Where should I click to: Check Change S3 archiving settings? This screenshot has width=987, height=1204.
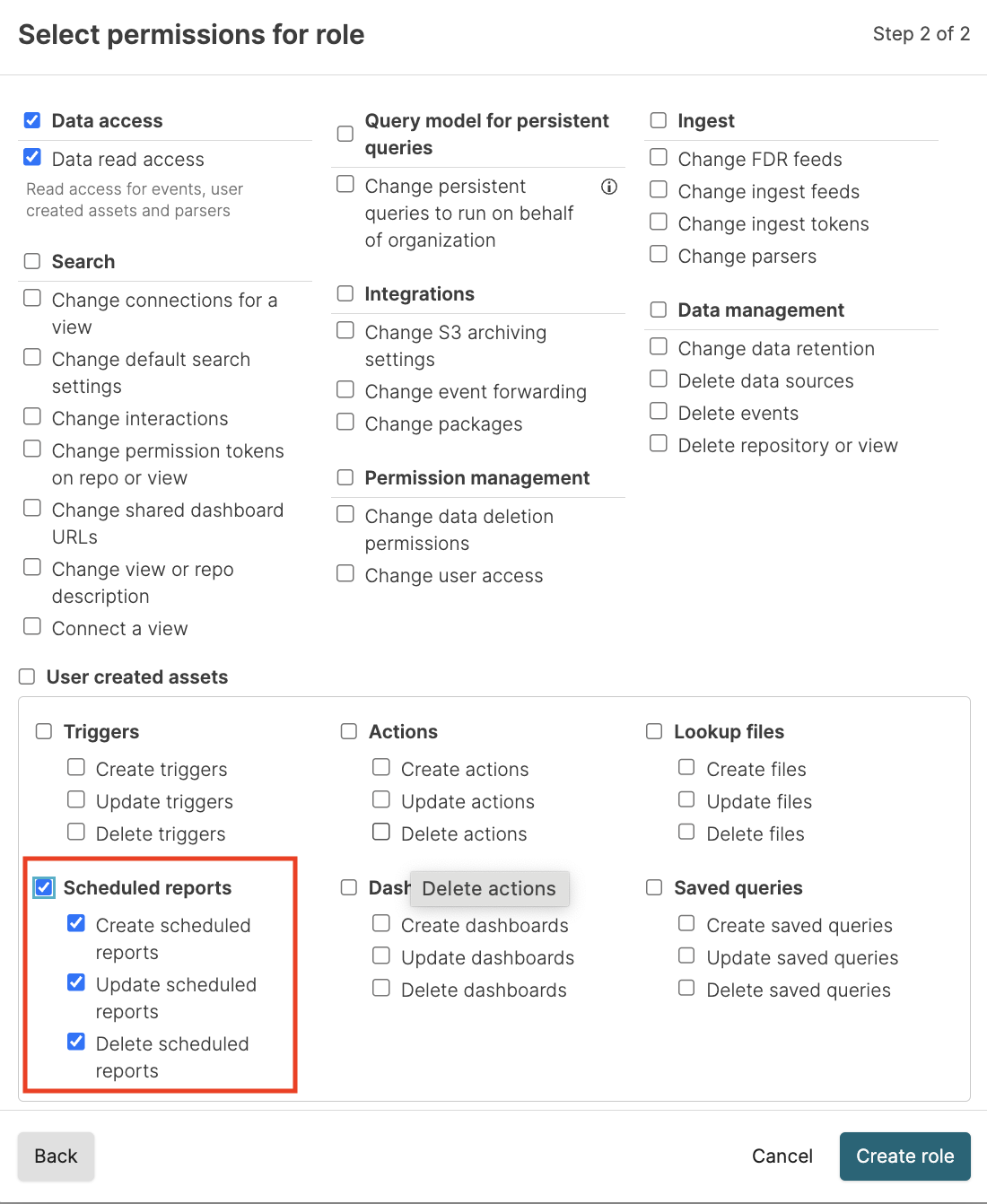click(x=345, y=331)
